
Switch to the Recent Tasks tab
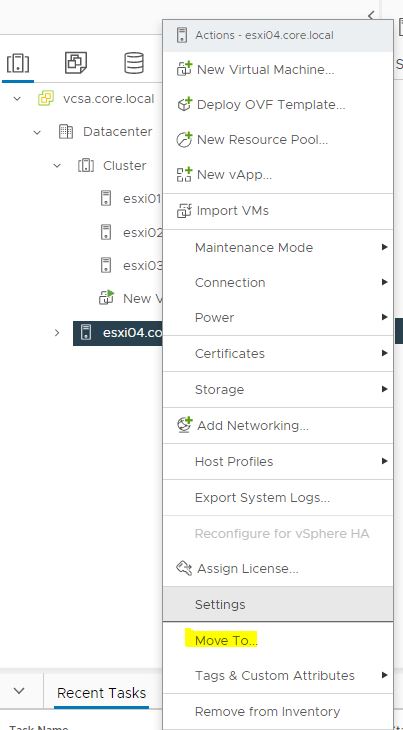(101, 692)
